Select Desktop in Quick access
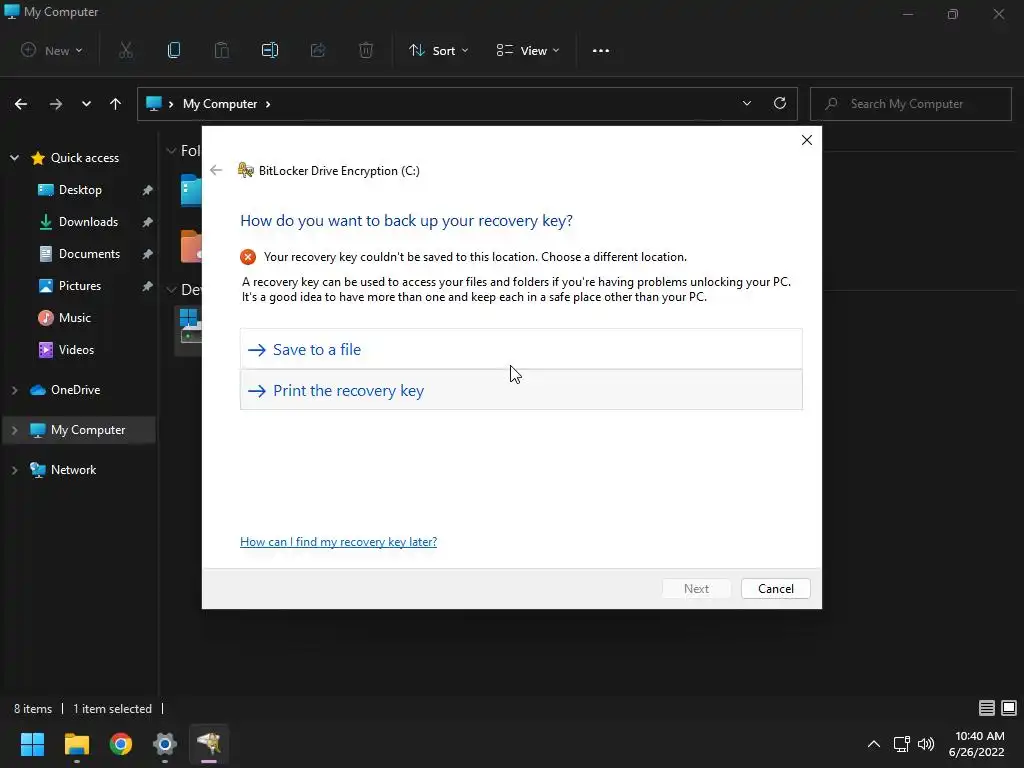 pos(80,190)
